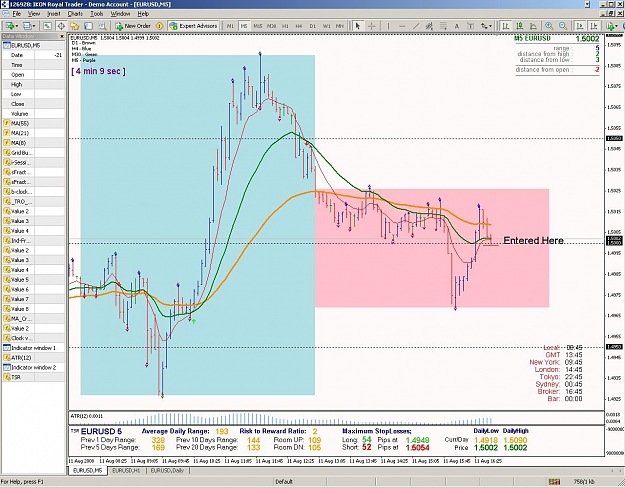Switch to Bar Chart display
This screenshot has width=625, height=488.
pos(506,26)
